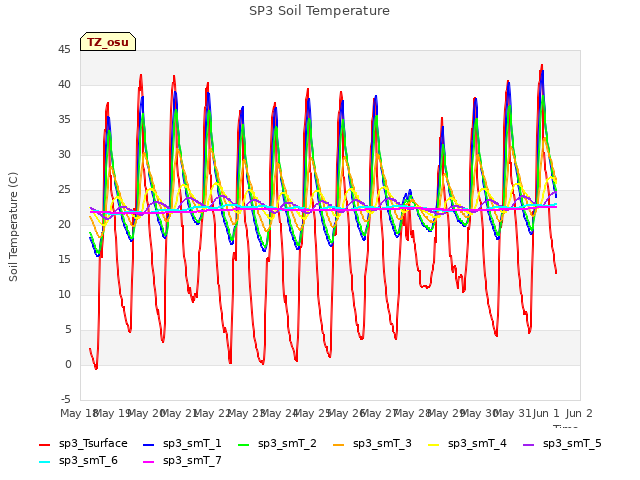Toggle sp3_smT_3 legend entry
640x480 pixels.
[372, 444]
